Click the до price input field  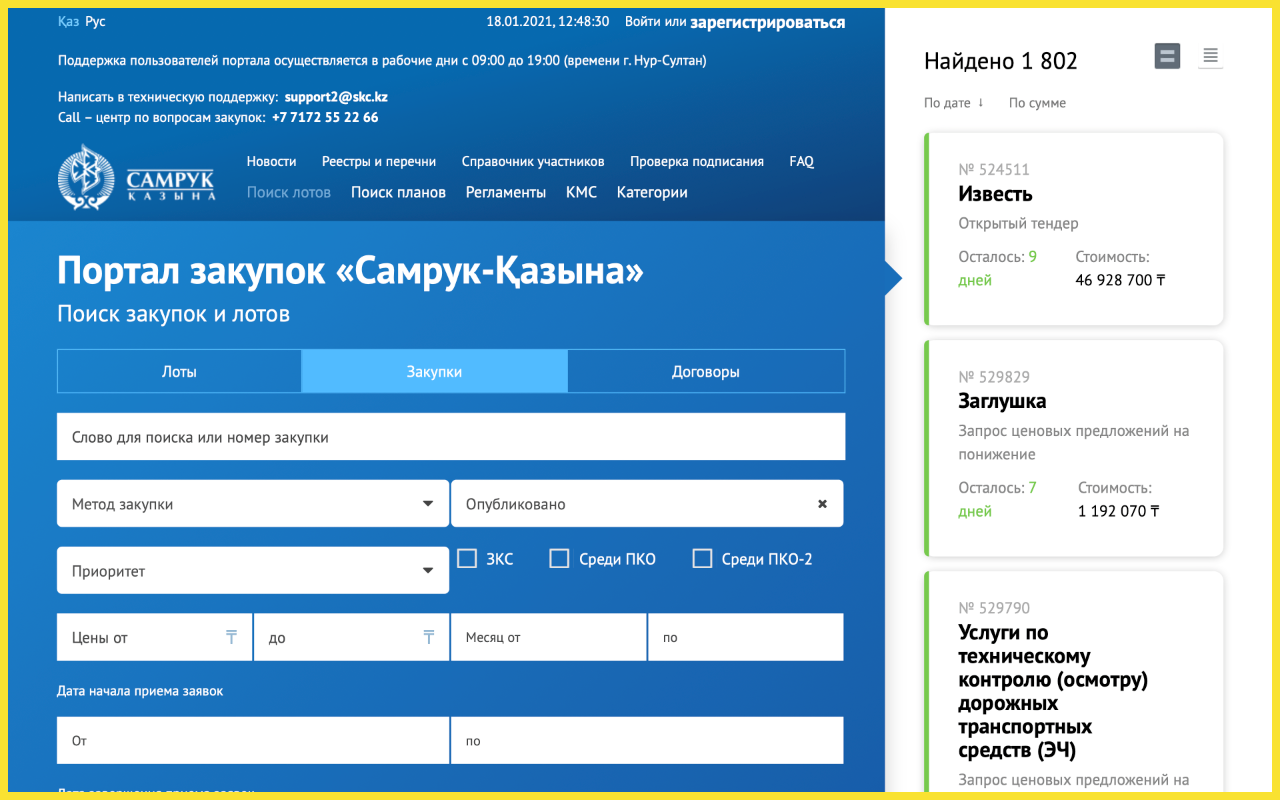(x=352, y=637)
